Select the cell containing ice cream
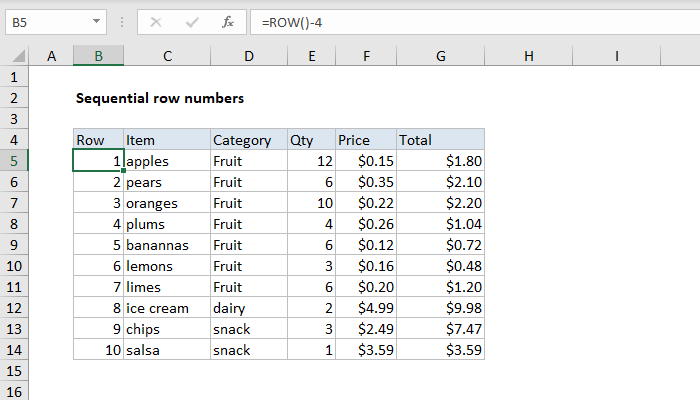Viewport: 700px width, 400px height. click(x=167, y=308)
